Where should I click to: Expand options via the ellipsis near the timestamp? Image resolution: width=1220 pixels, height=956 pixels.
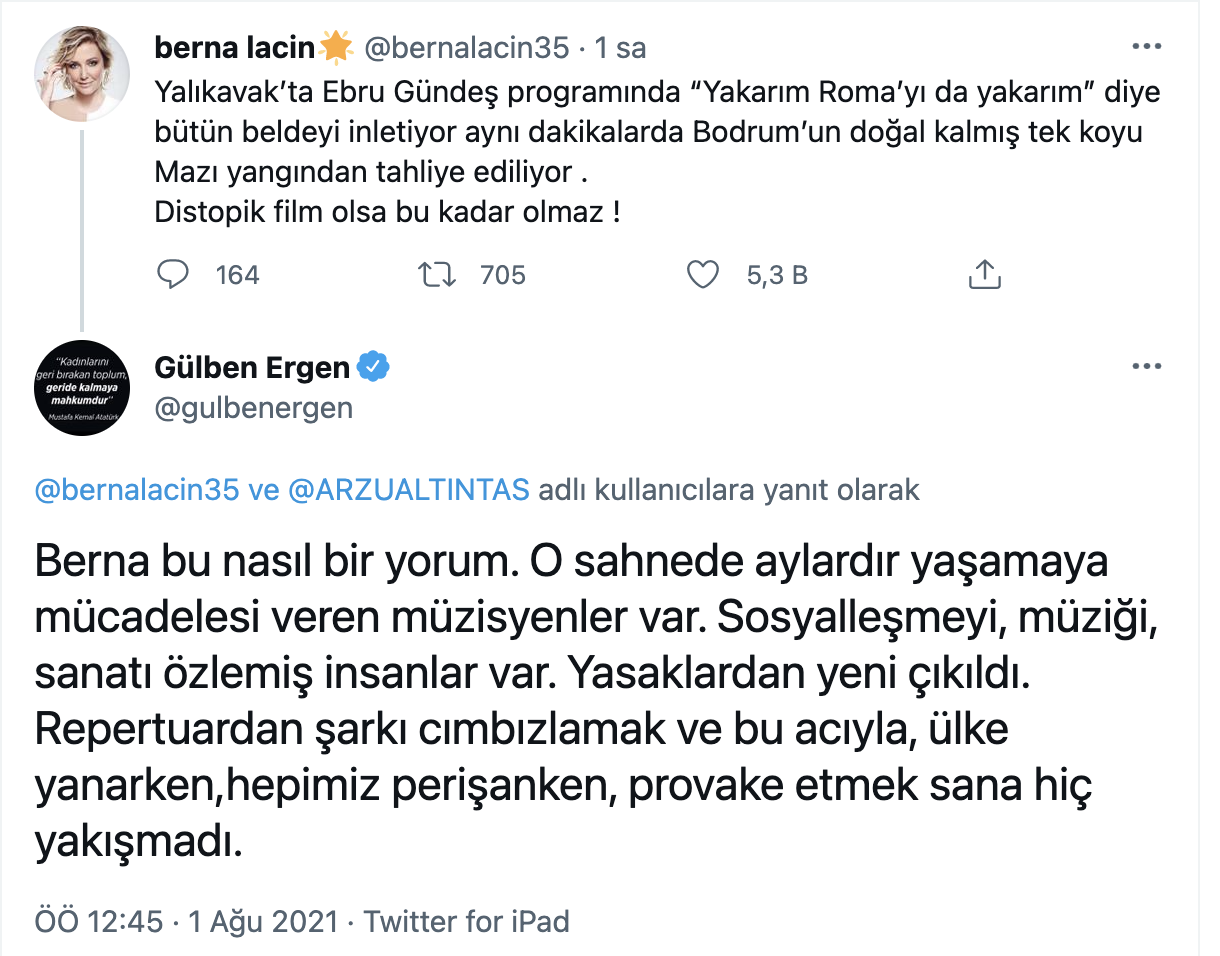pyautogui.click(x=1147, y=46)
